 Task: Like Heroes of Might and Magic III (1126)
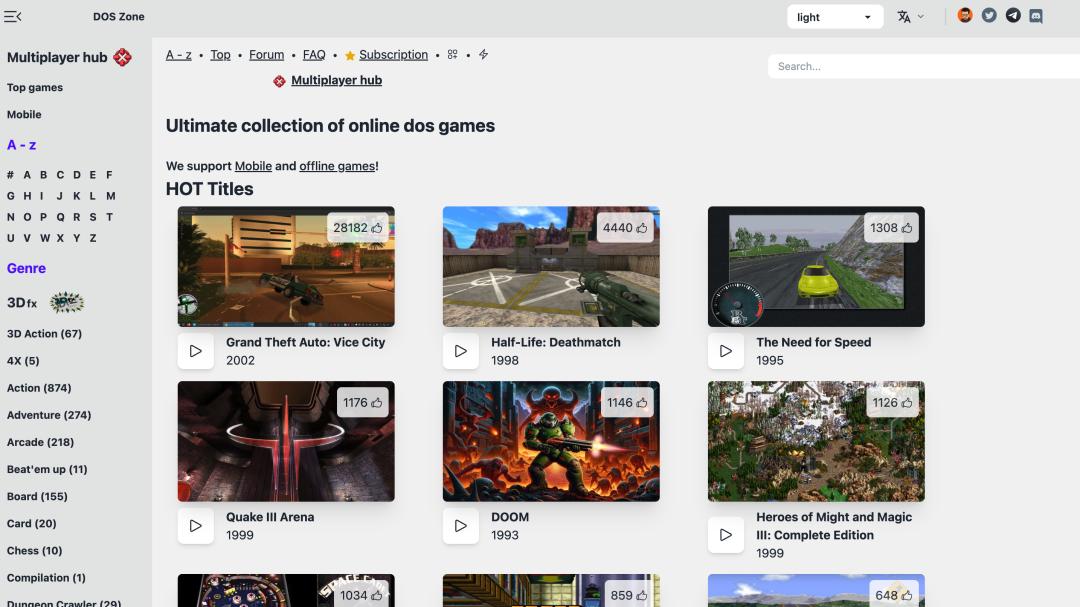(892, 402)
